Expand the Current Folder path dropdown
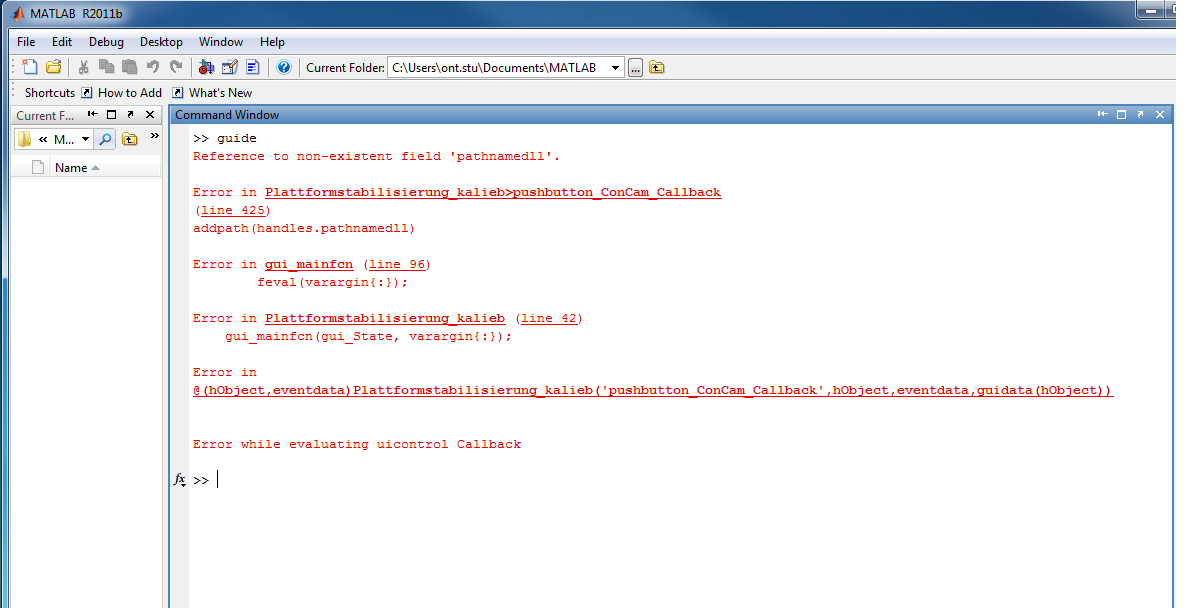The image size is (1184, 608). point(613,68)
